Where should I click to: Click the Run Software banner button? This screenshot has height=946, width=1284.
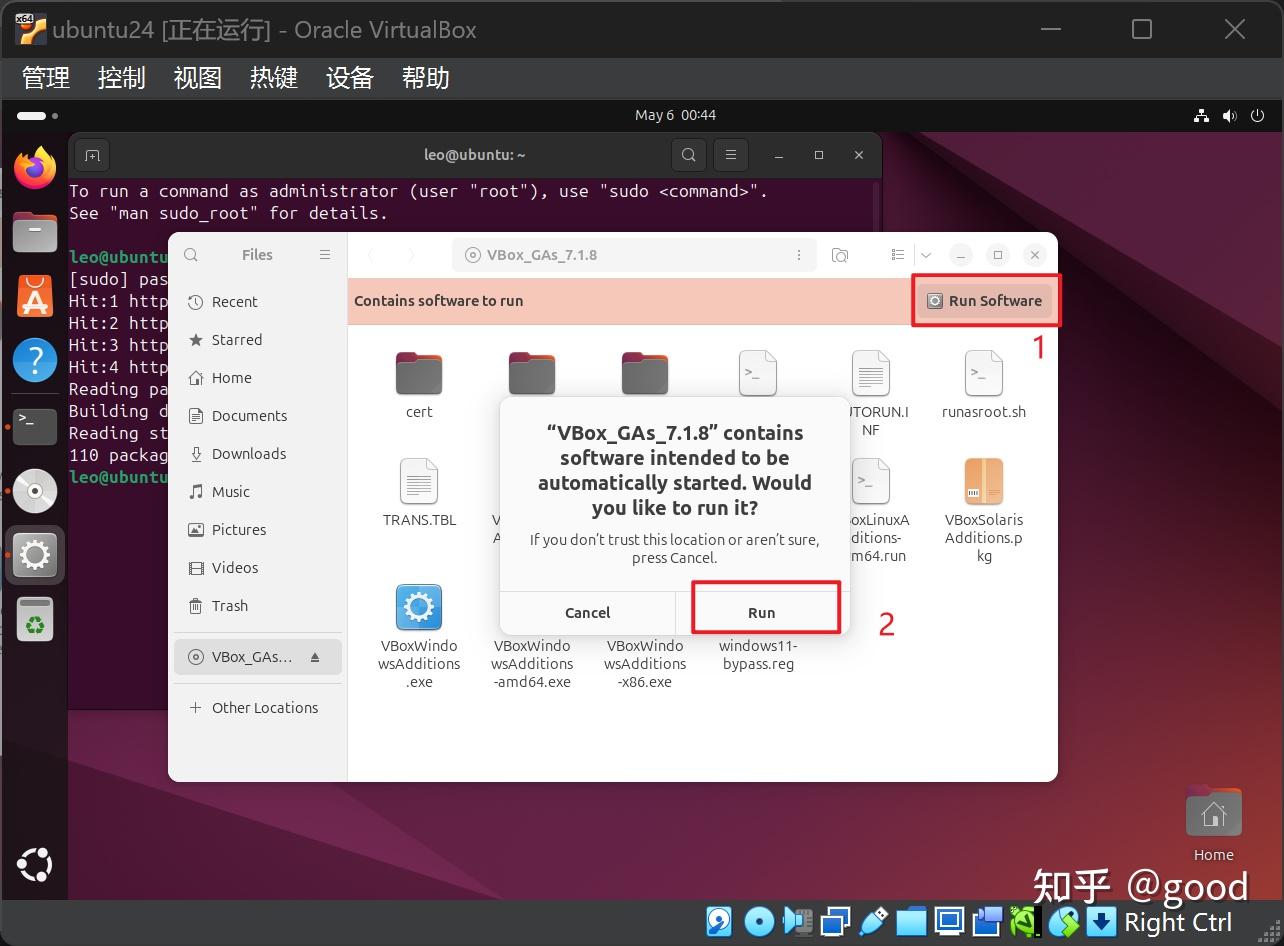[x=986, y=300]
